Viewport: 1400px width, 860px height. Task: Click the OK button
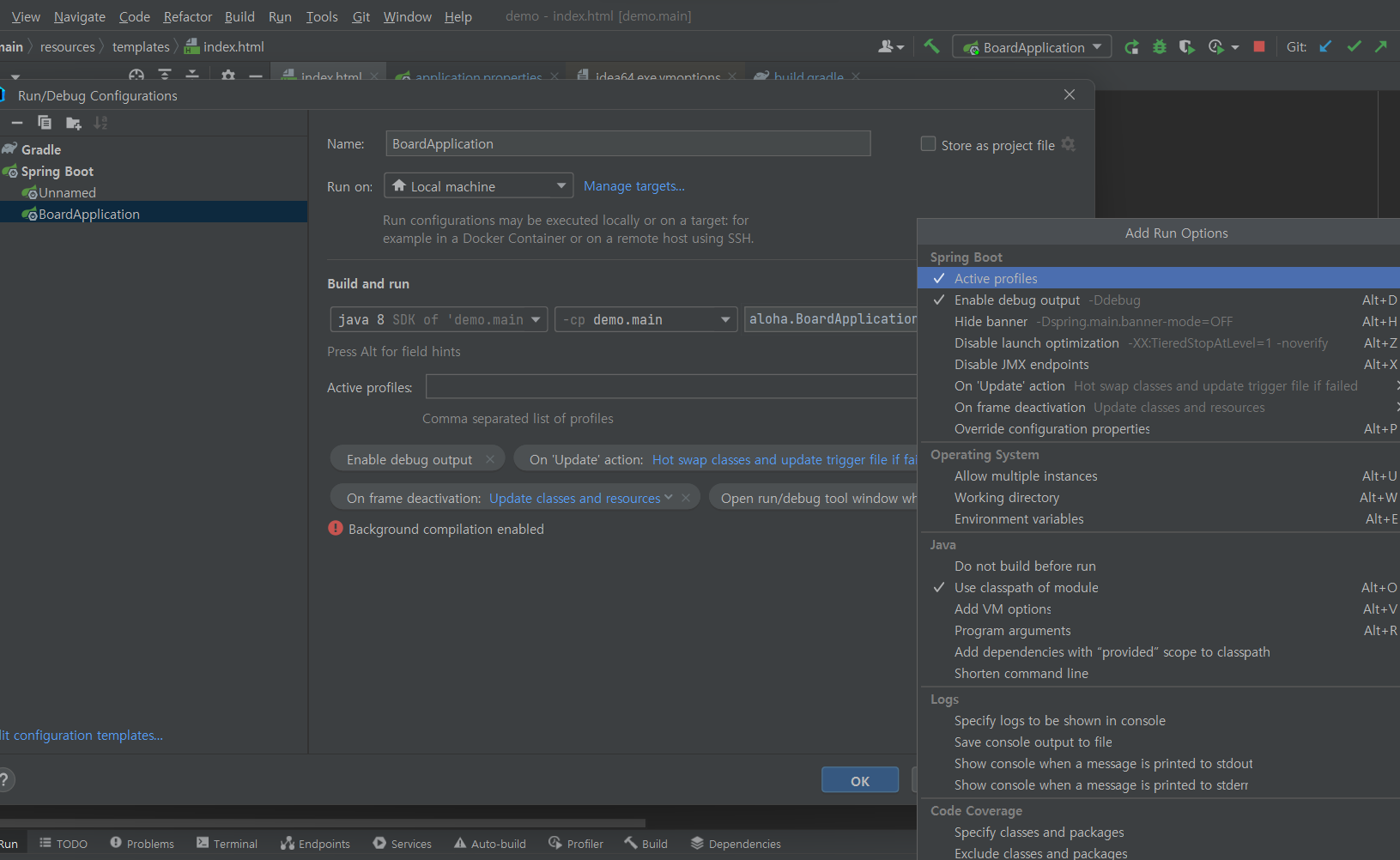point(860,780)
